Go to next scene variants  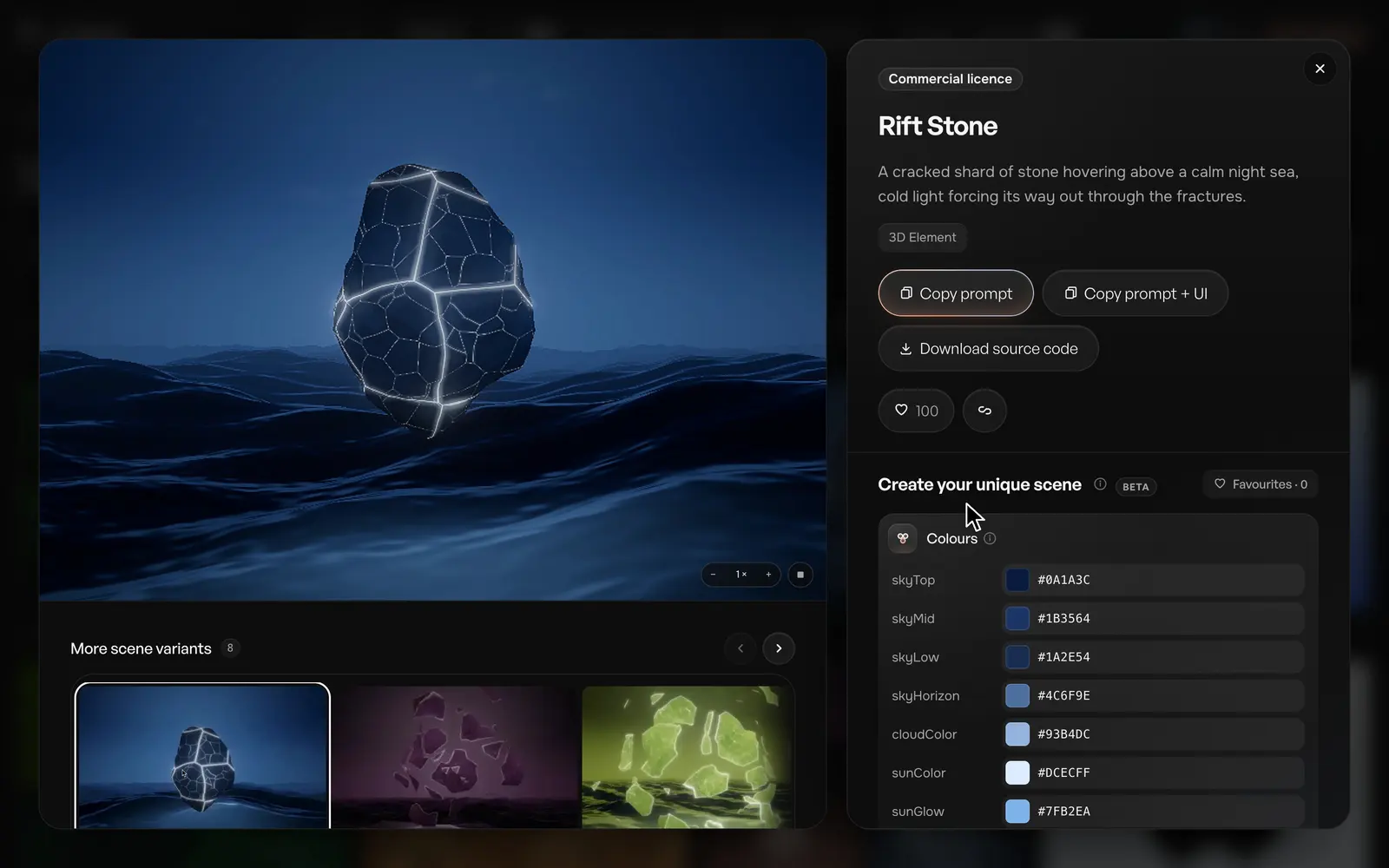pyautogui.click(x=779, y=648)
